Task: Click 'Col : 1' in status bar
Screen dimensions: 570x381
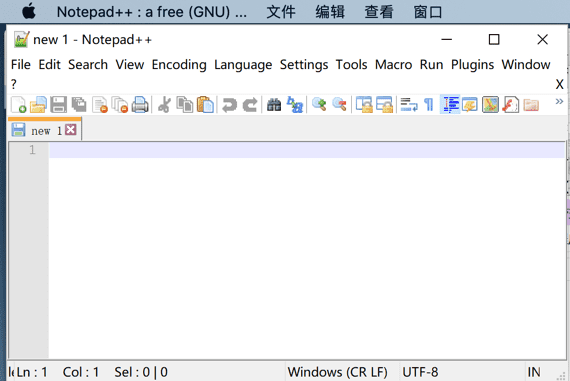Action: click(x=81, y=372)
